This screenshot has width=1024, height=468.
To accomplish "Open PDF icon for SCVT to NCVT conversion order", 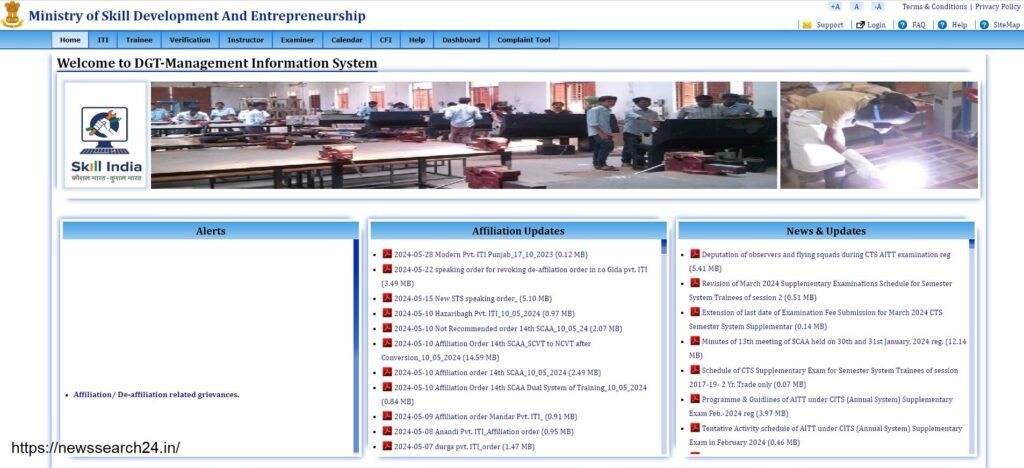I will pos(387,343).
